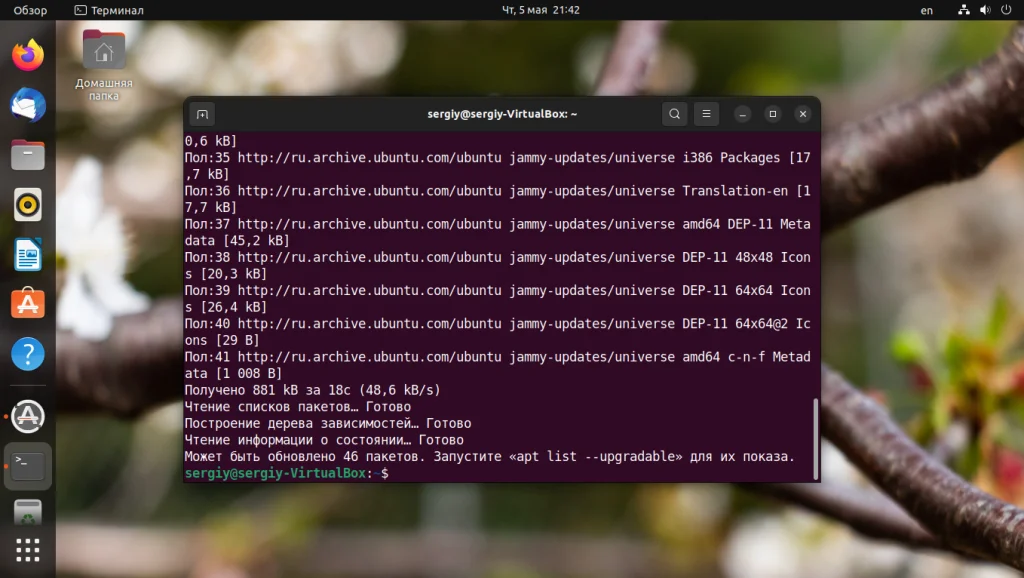Viewport: 1024px width, 578px height.
Task: Start the Rhythmbox music player
Action: coord(27,204)
